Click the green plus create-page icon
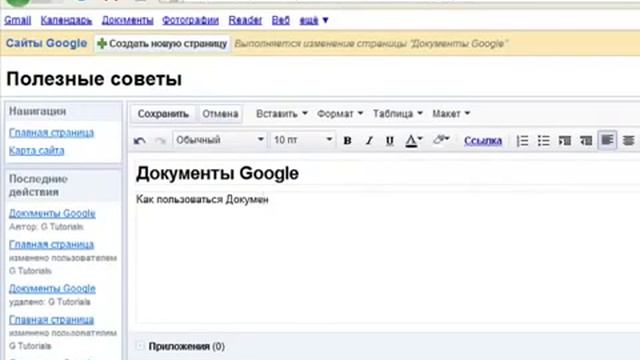 [102, 43]
